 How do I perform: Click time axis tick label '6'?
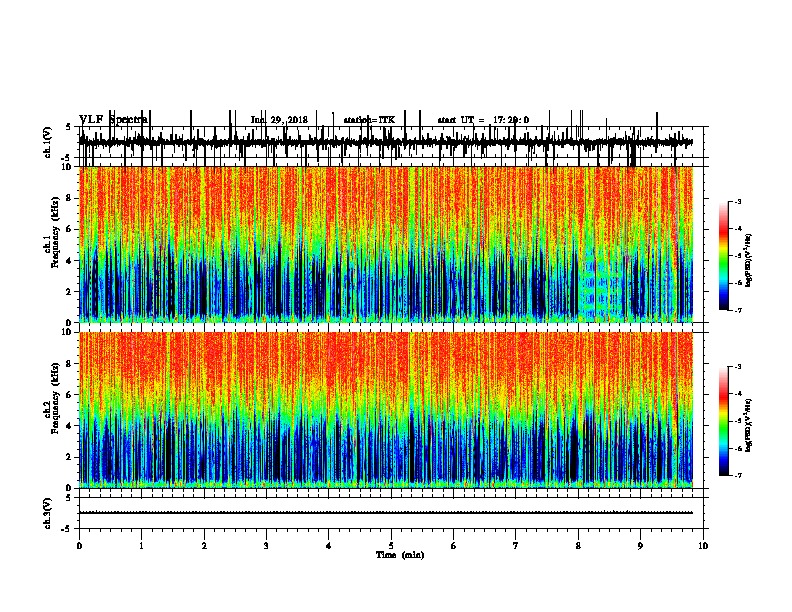click(x=453, y=546)
